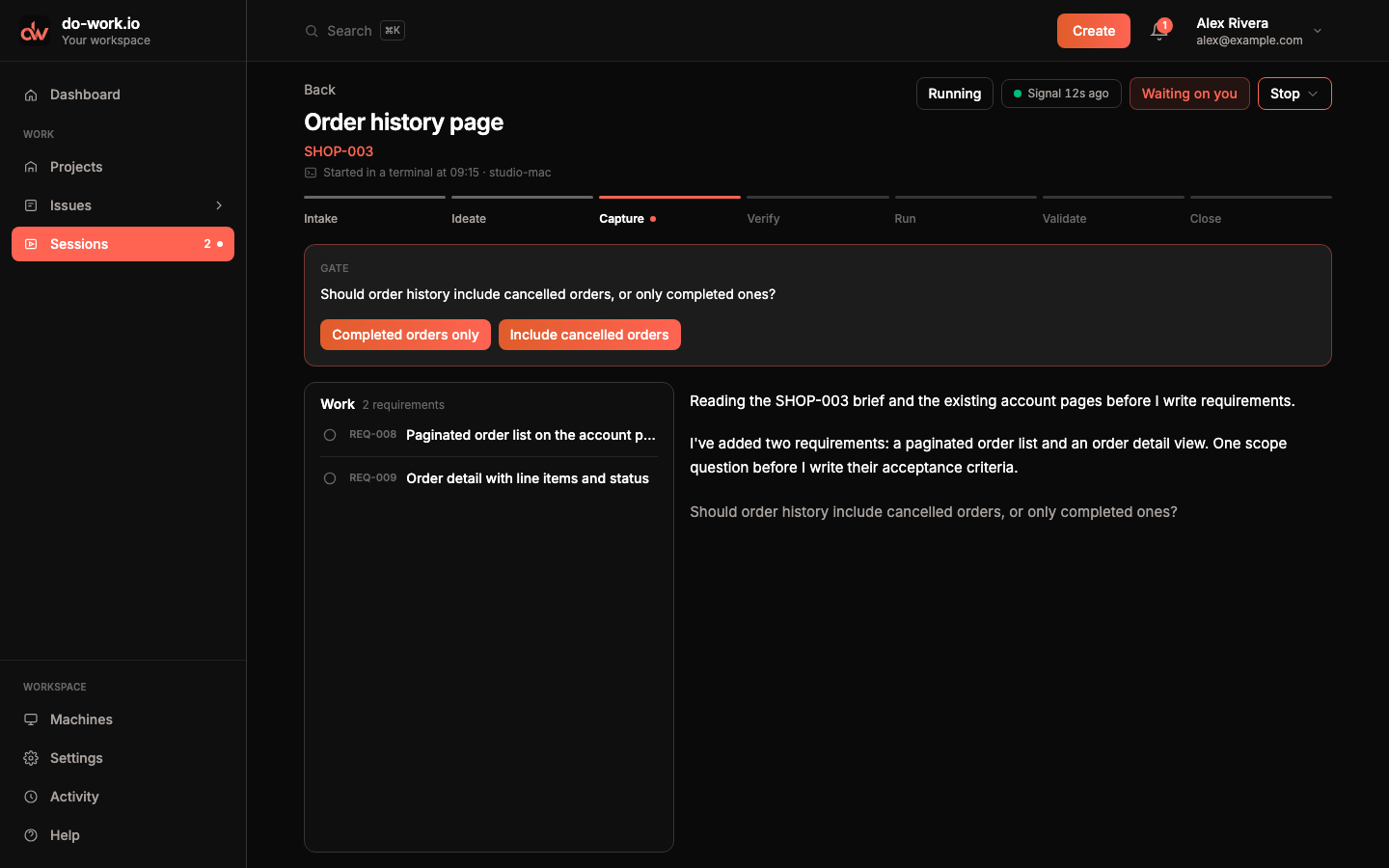Go Back to previous page
1389x868 pixels.
click(319, 90)
